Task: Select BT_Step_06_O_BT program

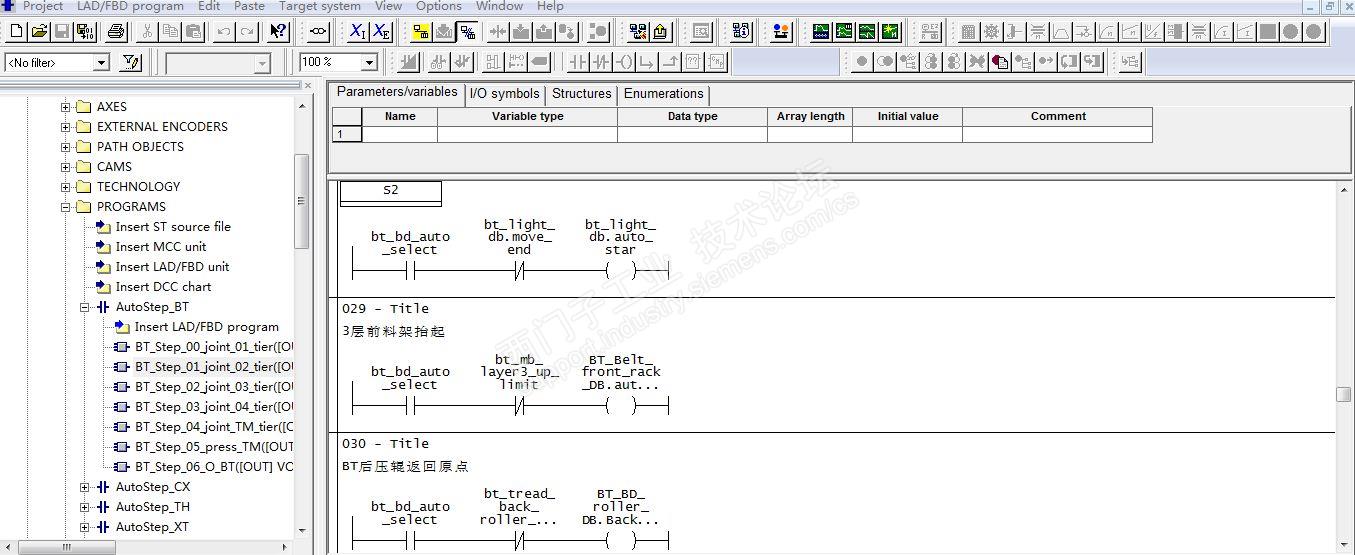Action: click(x=214, y=467)
